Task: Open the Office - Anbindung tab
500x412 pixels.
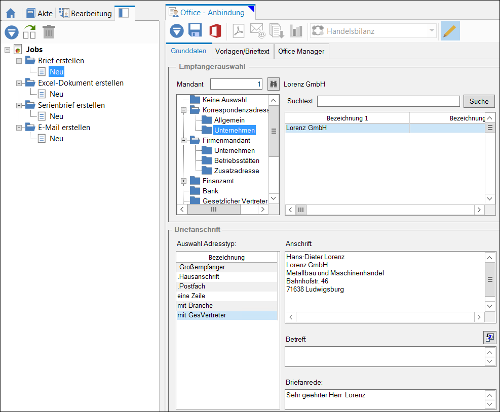Action: (x=211, y=13)
